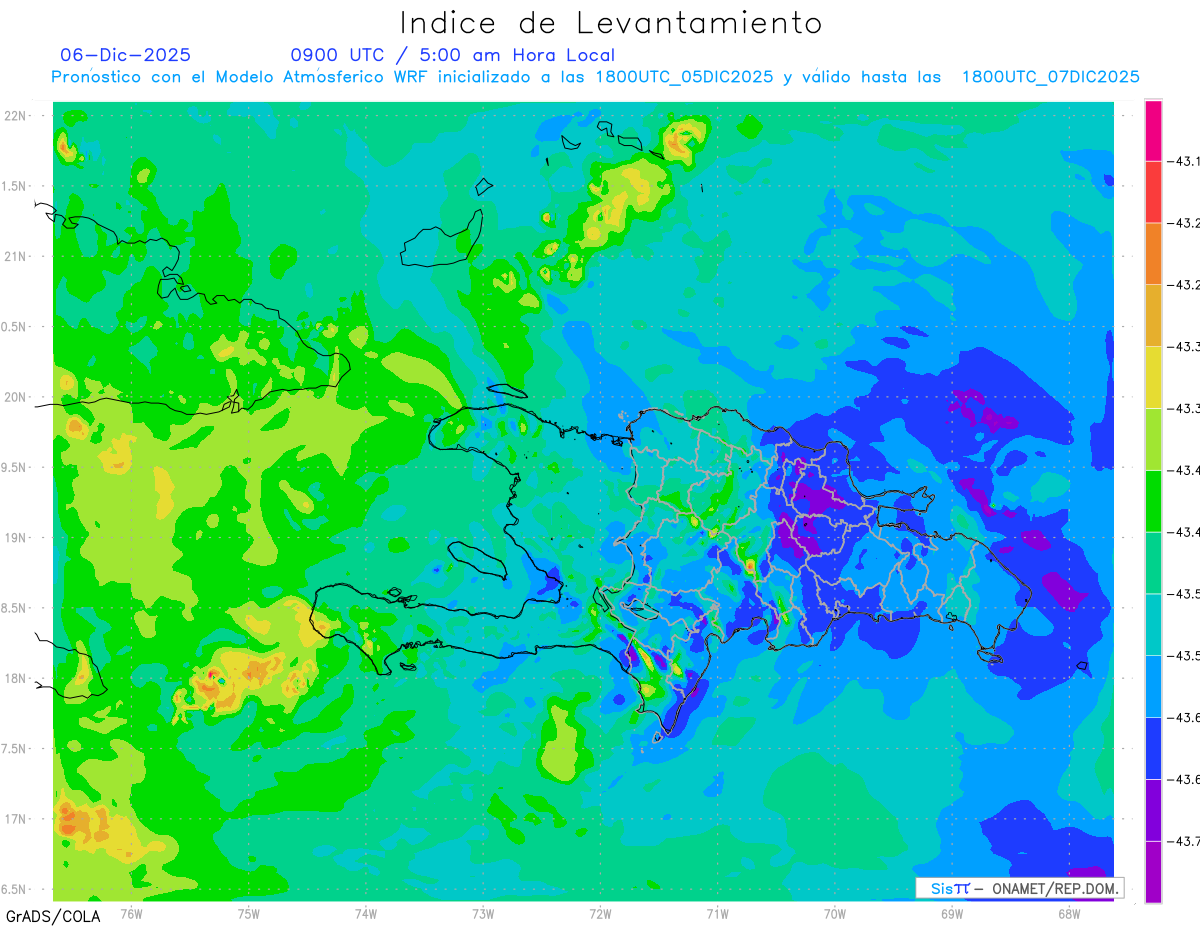Image resolution: width=1200 pixels, height=927 pixels.
Task: Pick the orange swatch in the legend
Action: tap(1153, 254)
